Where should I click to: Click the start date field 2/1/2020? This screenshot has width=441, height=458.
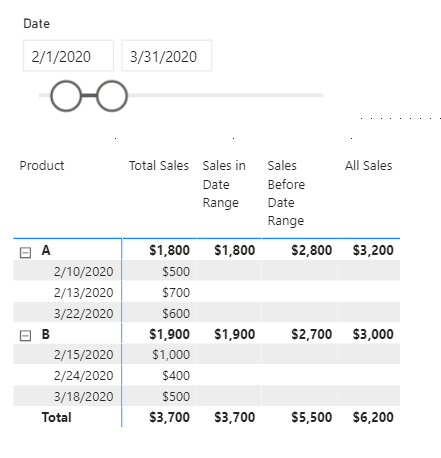tap(68, 56)
